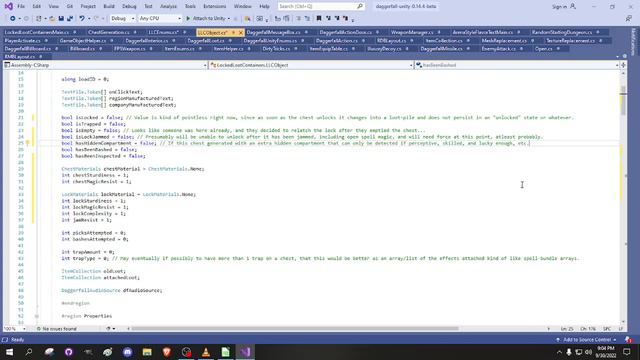This screenshot has height=360, width=640.
Task: Click the horizontal editor scrollbar
Action: pos(295,329)
